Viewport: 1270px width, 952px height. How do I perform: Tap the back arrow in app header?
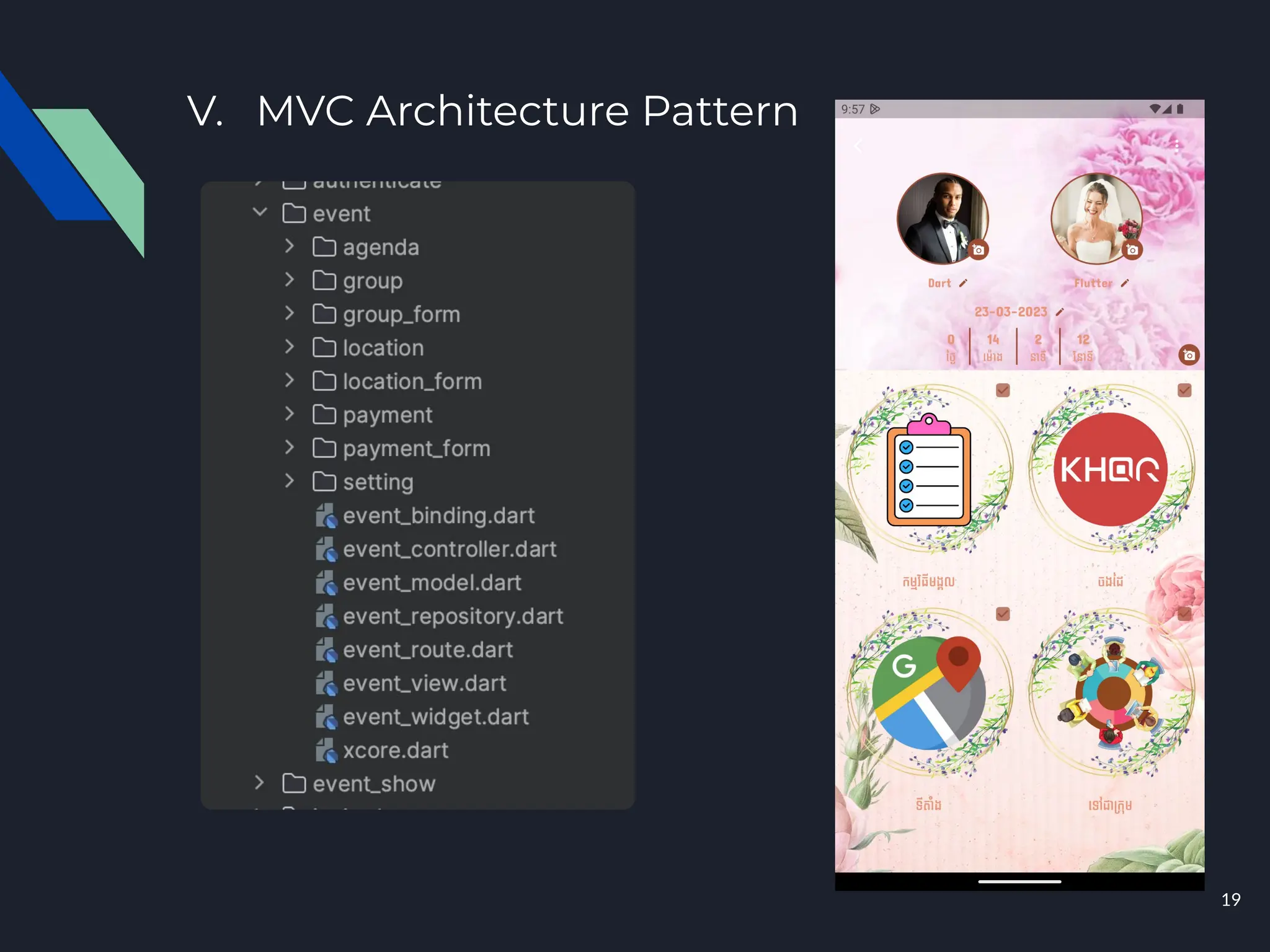pyautogui.click(x=858, y=146)
